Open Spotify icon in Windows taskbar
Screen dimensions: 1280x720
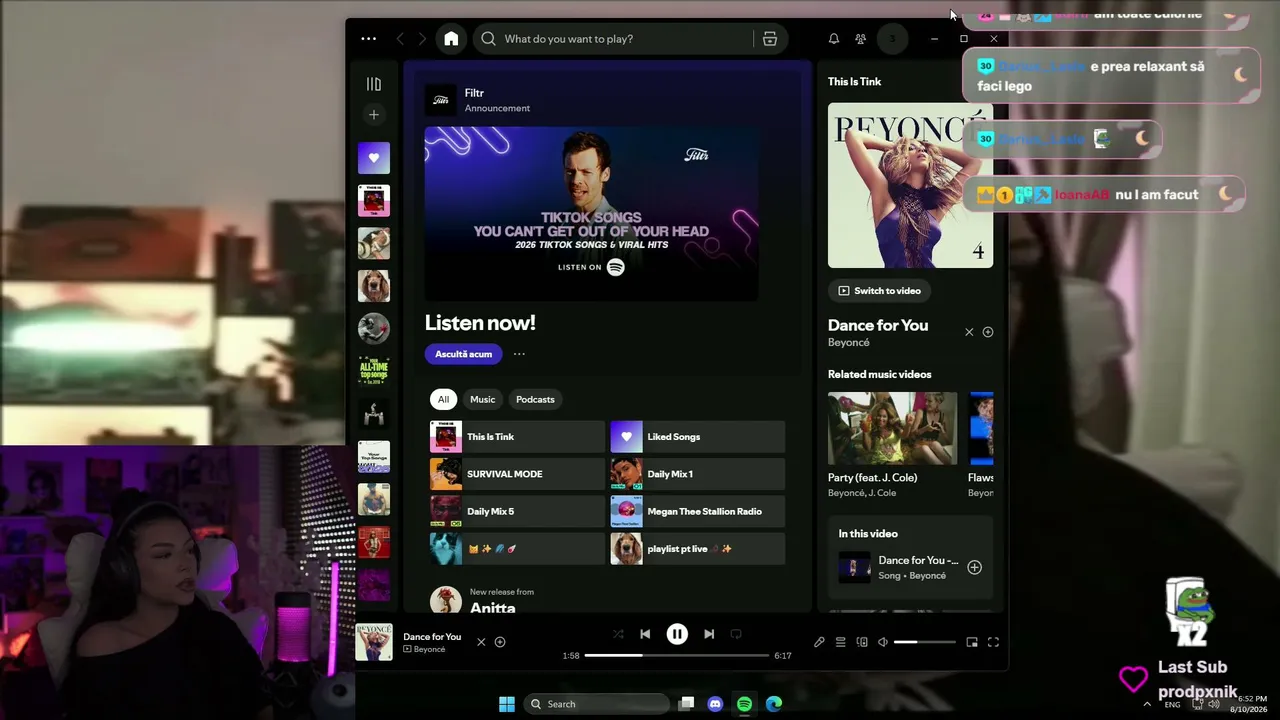click(x=744, y=704)
